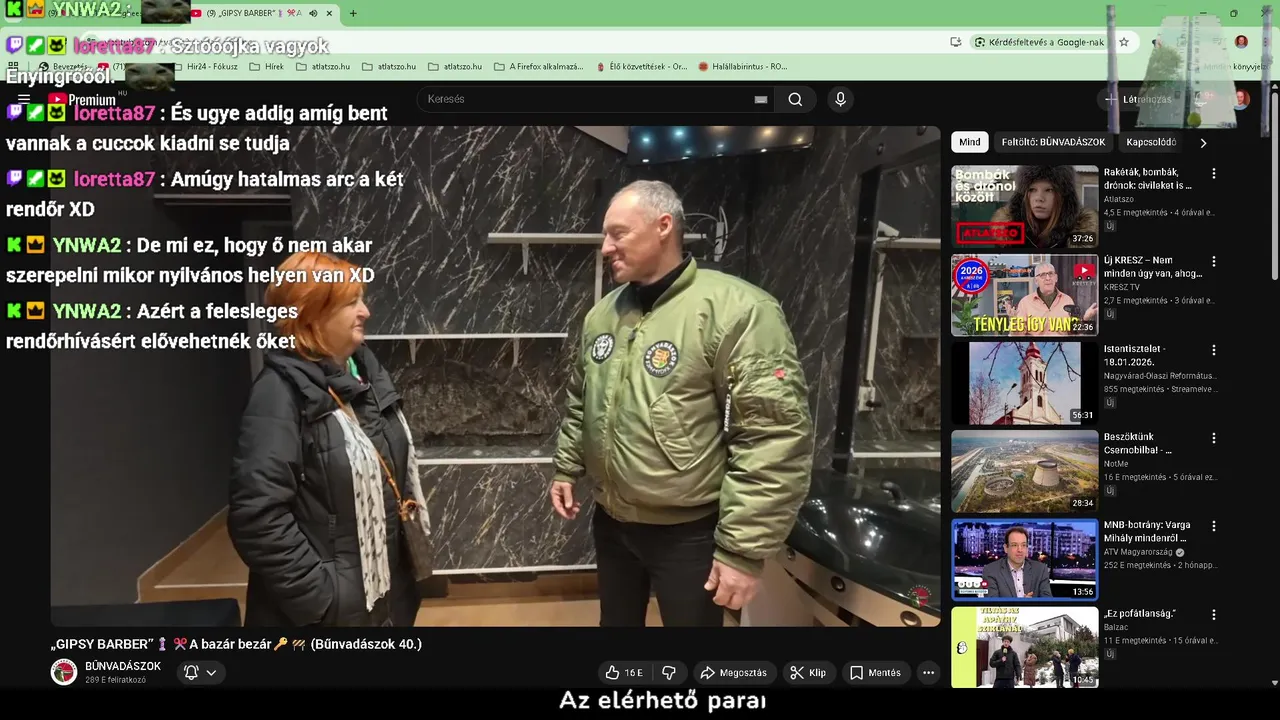The image size is (1280, 720).
Task: Dislike the video with thumbs-down icon
Action: (669, 673)
